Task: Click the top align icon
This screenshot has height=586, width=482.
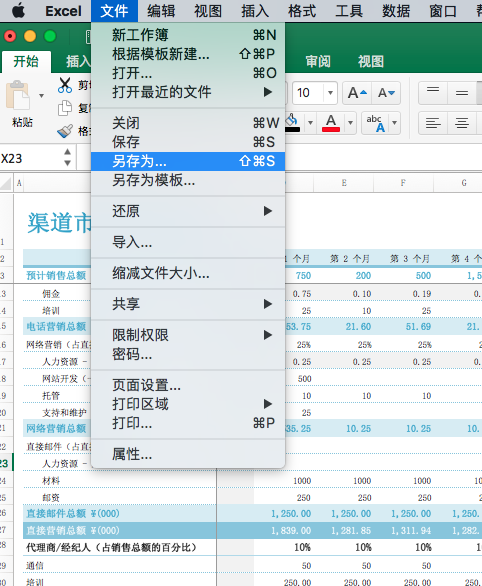Action: click(433, 93)
